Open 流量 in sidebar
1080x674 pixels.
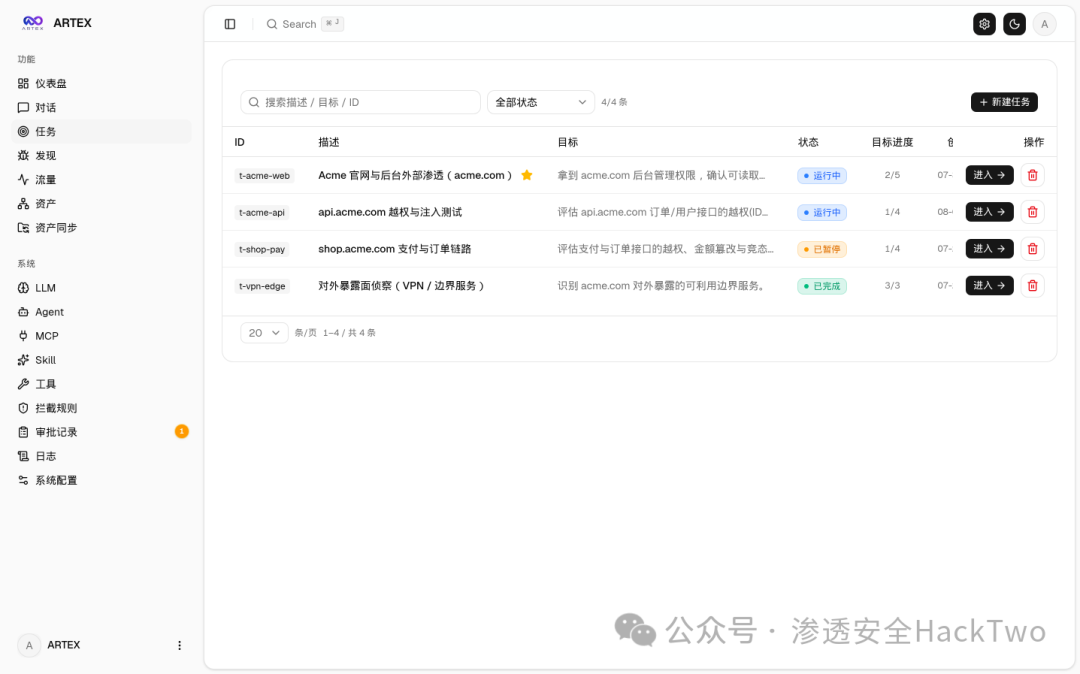pyautogui.click(x=101, y=180)
